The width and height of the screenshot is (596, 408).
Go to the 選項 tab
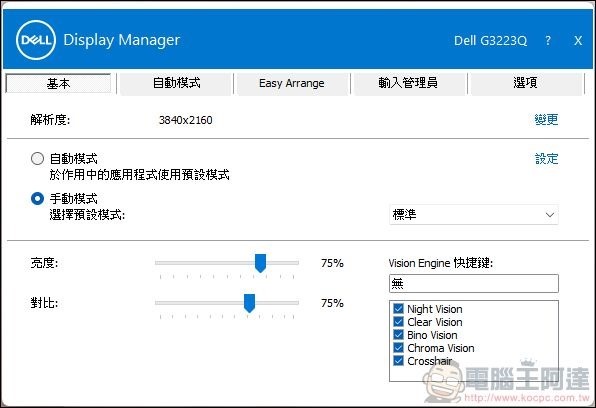525,83
